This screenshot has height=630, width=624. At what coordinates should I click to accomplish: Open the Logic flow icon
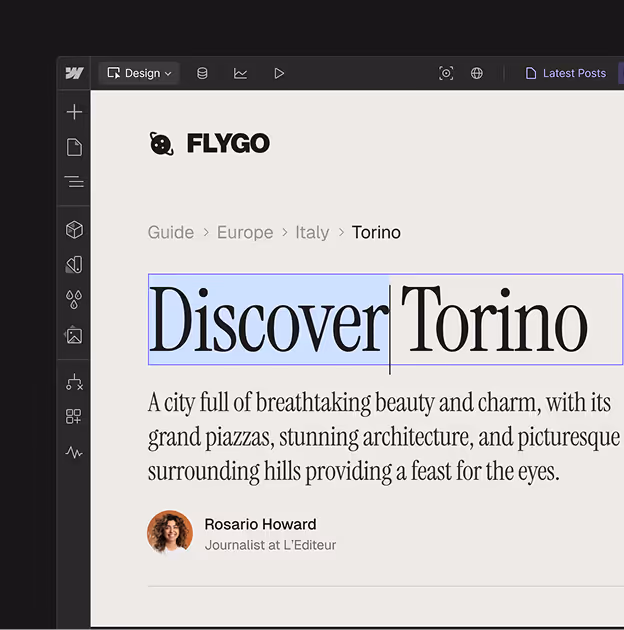click(x=74, y=382)
